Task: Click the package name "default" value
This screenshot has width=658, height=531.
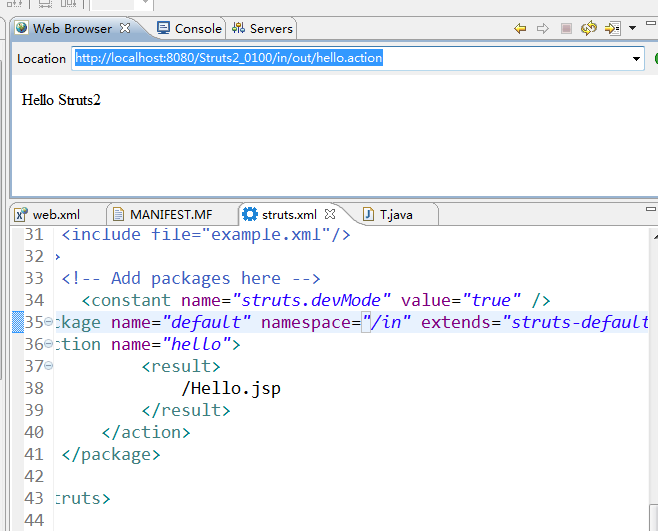Action: 206,322
